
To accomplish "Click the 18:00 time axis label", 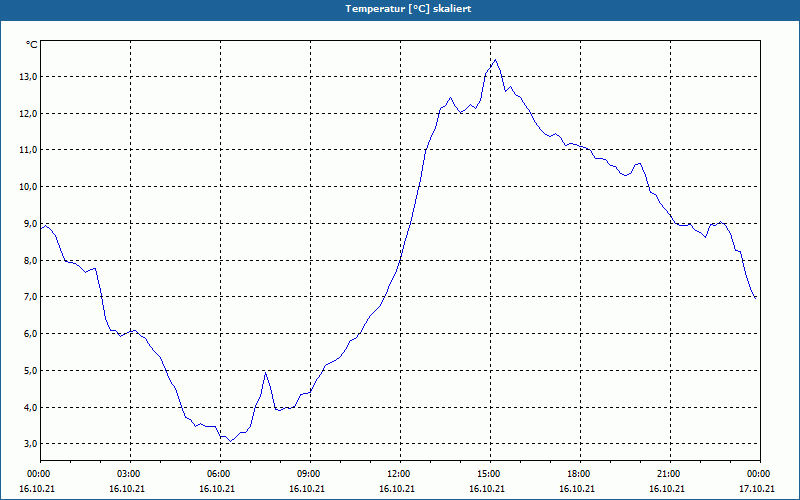I will pyautogui.click(x=580, y=474).
